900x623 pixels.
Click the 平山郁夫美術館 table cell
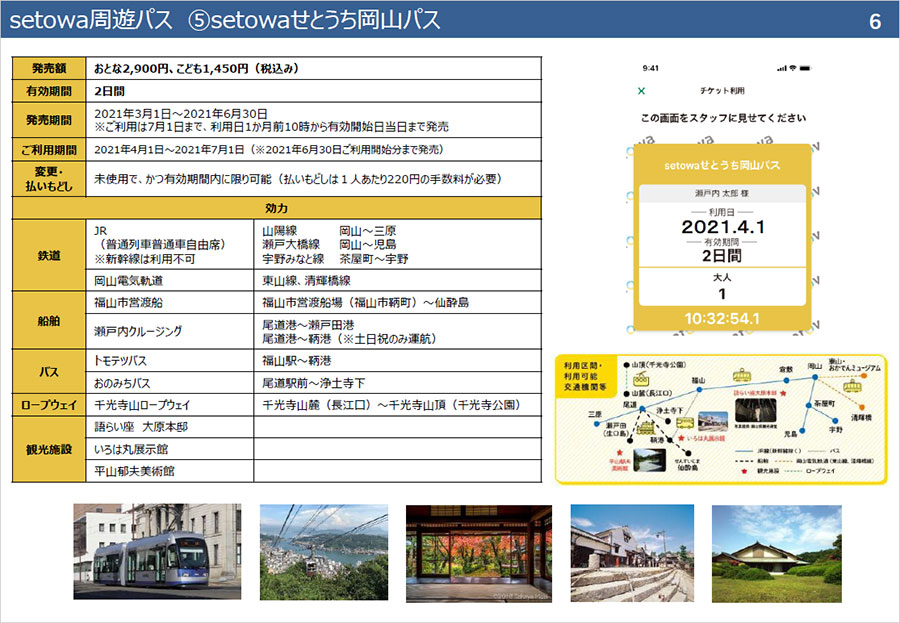coord(169,471)
